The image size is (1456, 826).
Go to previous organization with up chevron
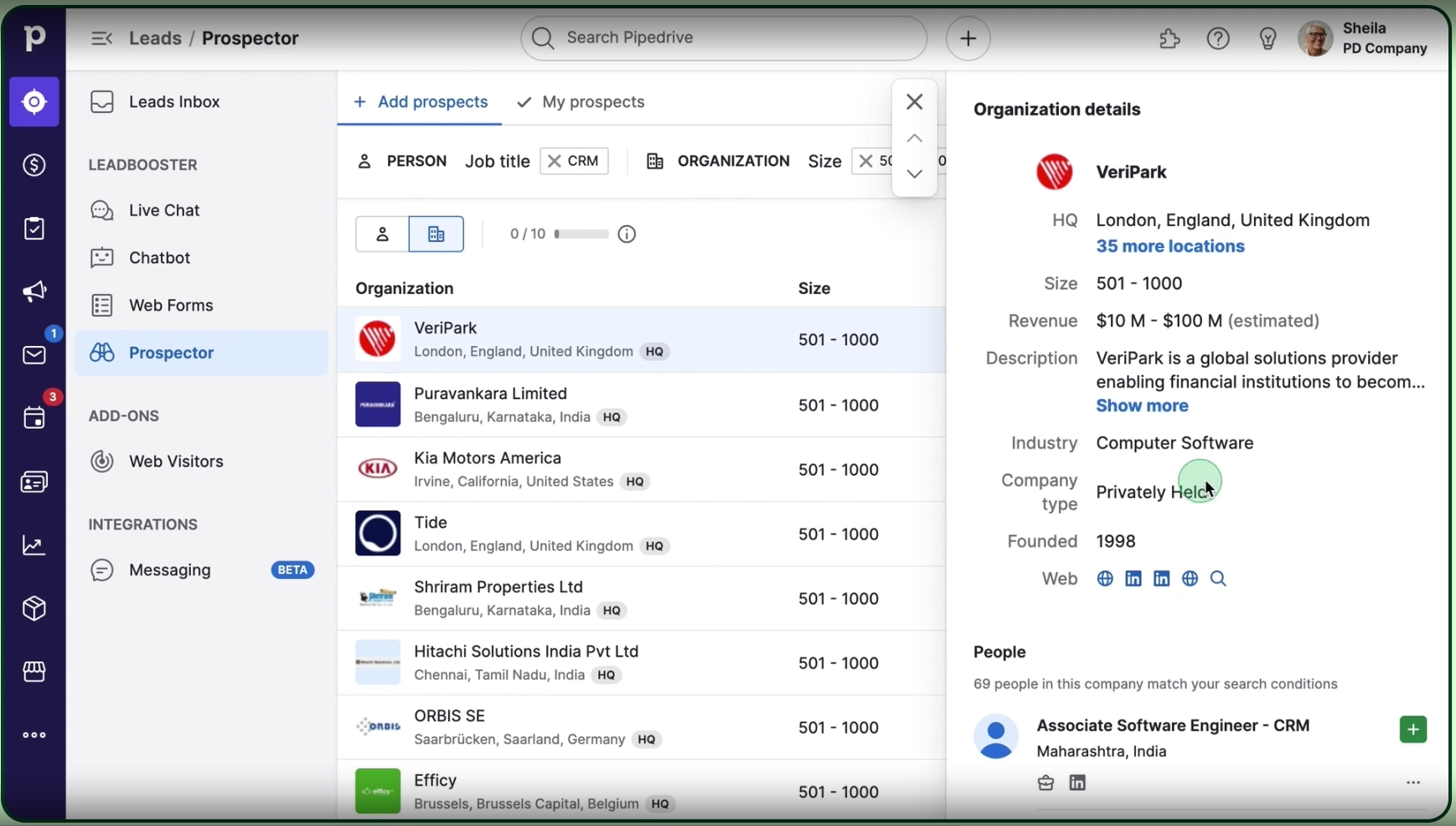coord(915,139)
